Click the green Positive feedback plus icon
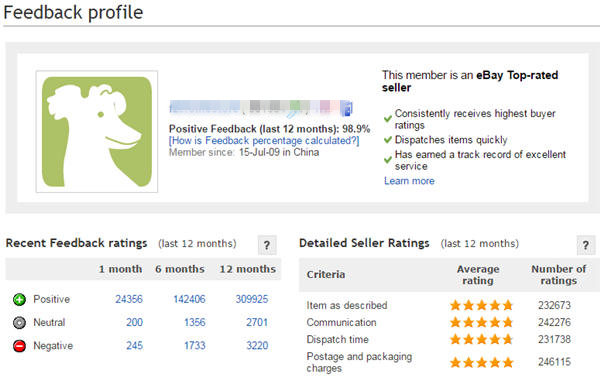Image resolution: width=600 pixels, height=387 pixels. click(x=20, y=299)
